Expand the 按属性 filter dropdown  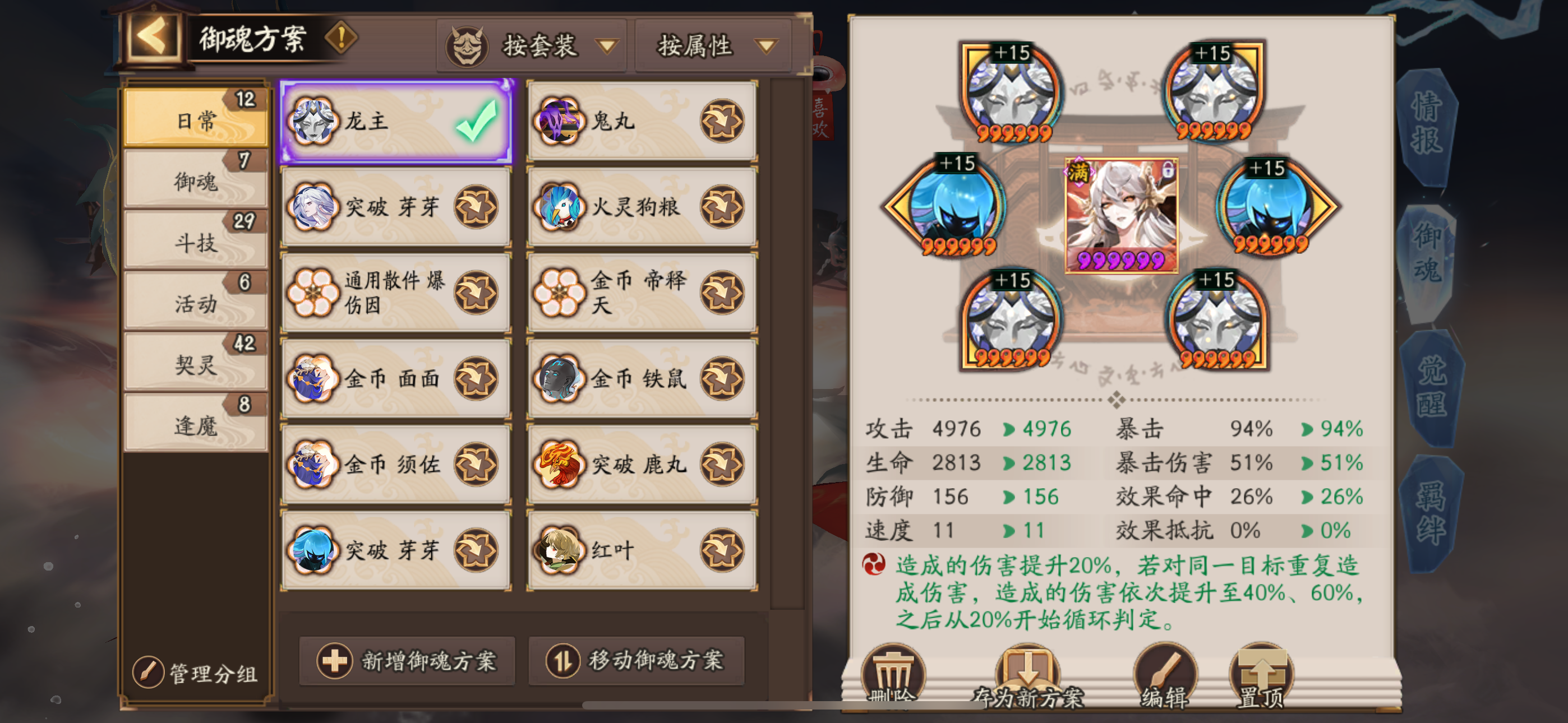(x=714, y=45)
